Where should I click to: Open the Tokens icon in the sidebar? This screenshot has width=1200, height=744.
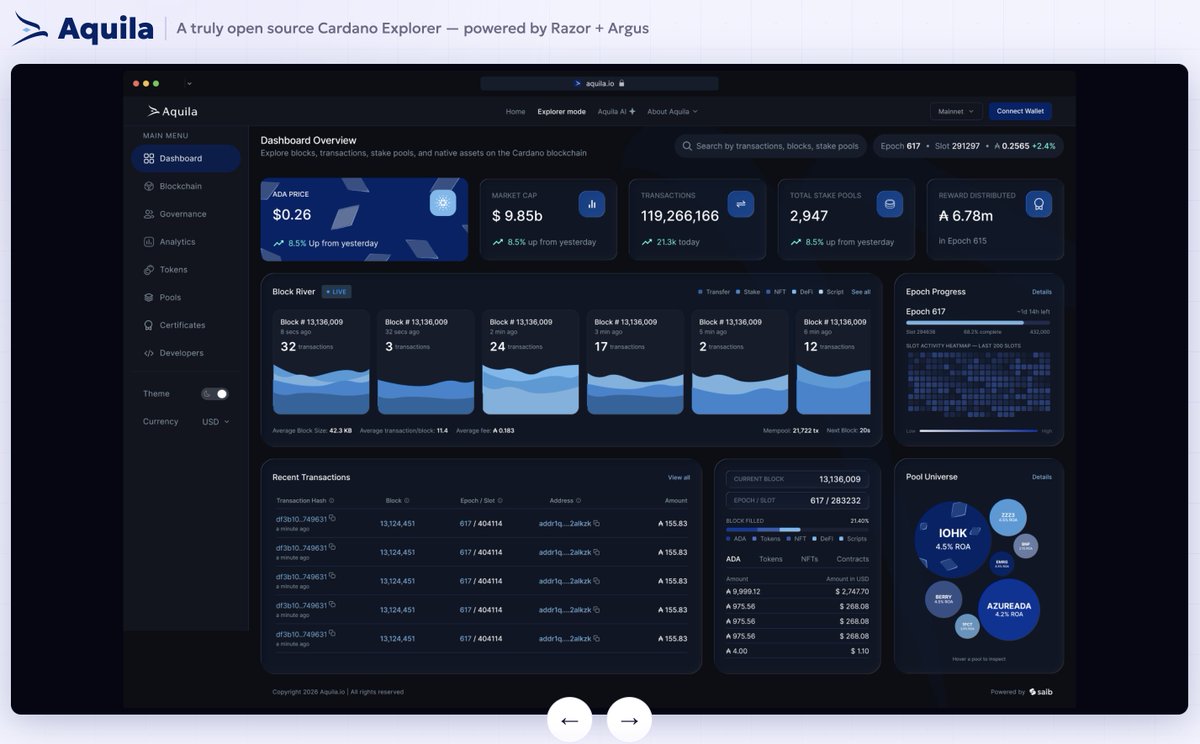pyautogui.click(x=148, y=270)
